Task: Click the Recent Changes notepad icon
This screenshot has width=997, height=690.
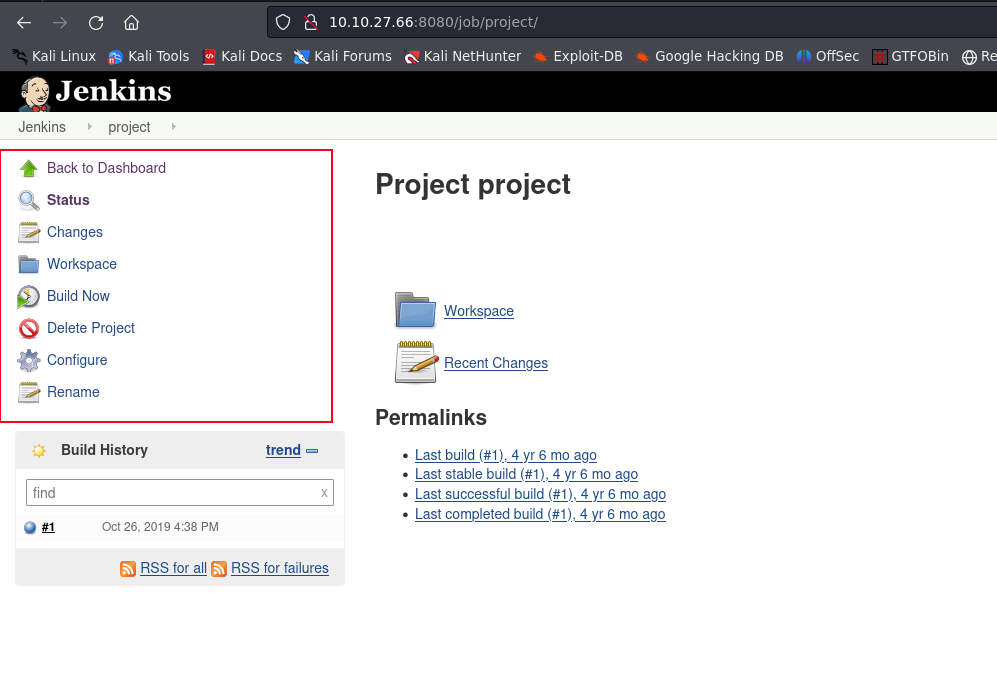Action: click(x=415, y=362)
